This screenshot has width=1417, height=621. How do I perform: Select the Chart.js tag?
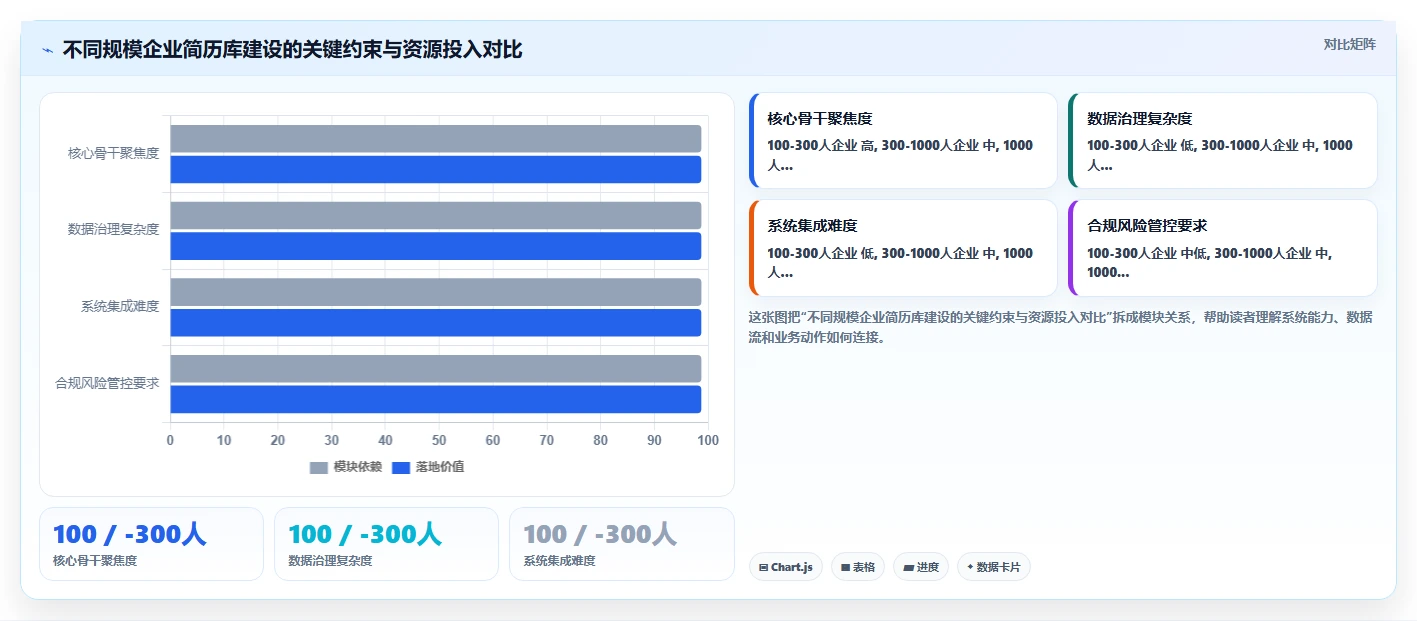785,567
